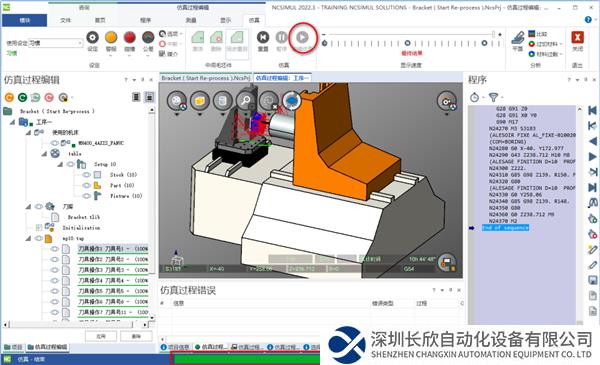
Task: Click the 重置 reset simulation button
Action: point(263,37)
